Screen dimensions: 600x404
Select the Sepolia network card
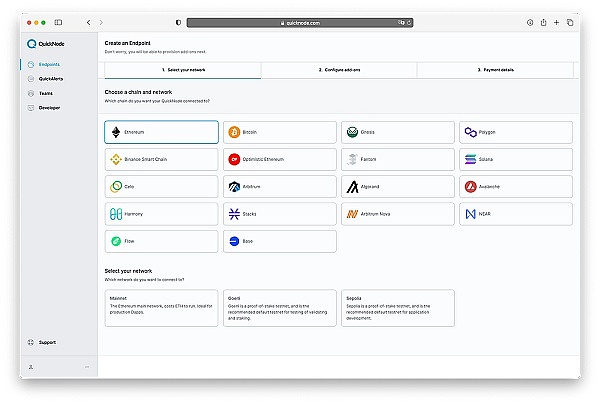(x=398, y=308)
